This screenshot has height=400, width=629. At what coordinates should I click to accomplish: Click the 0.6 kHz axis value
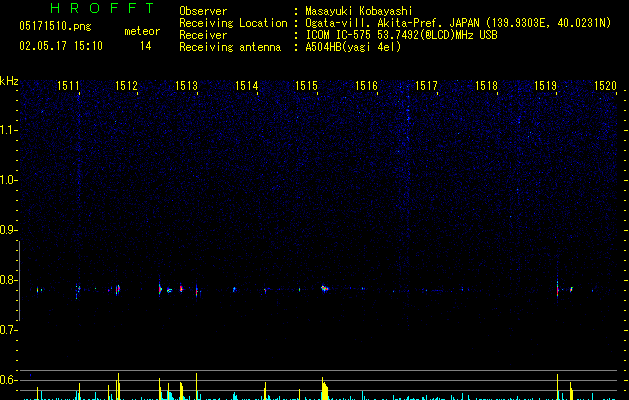click(x=8, y=380)
